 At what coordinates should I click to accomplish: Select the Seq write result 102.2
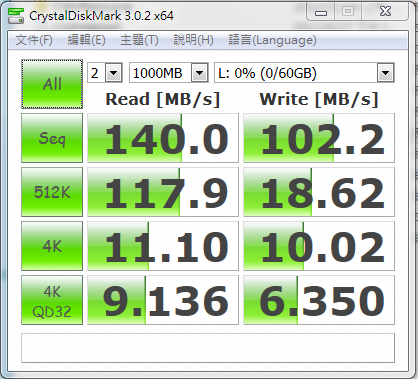pos(319,138)
